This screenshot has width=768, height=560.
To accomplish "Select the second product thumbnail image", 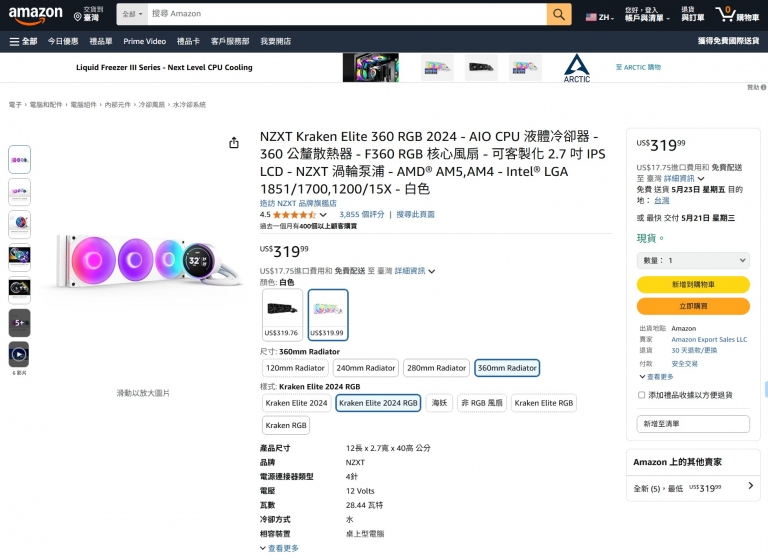I will tap(20, 192).
